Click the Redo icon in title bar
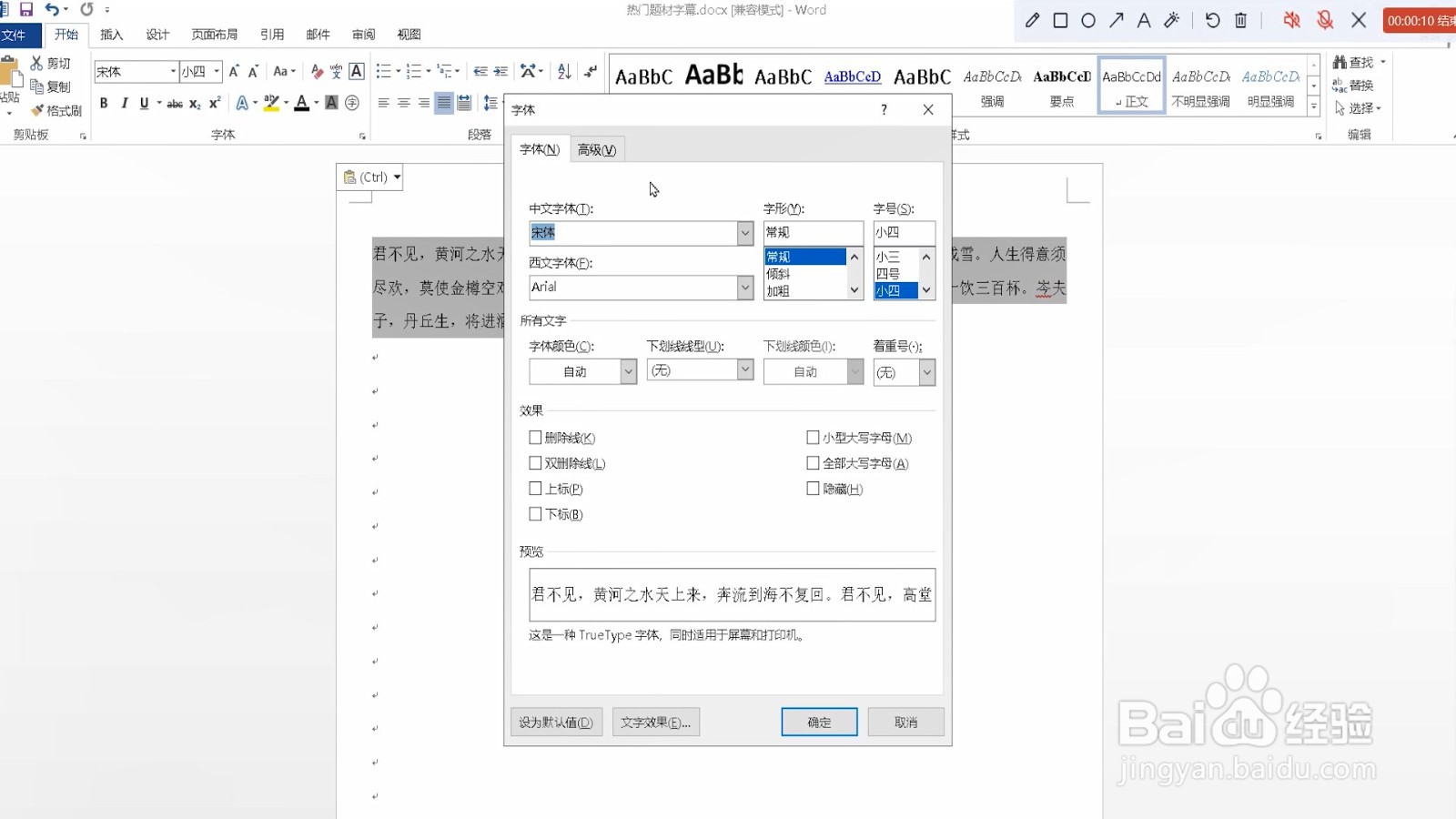 [x=86, y=9]
